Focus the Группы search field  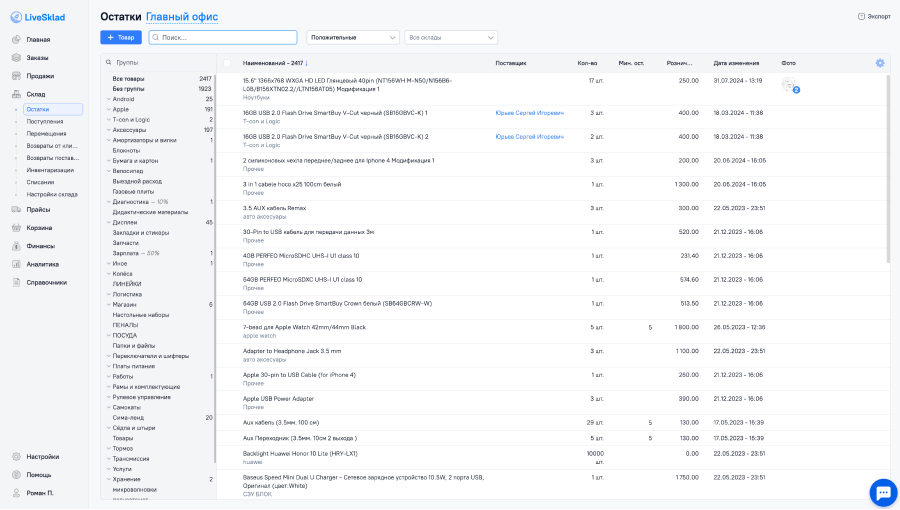[159, 63]
